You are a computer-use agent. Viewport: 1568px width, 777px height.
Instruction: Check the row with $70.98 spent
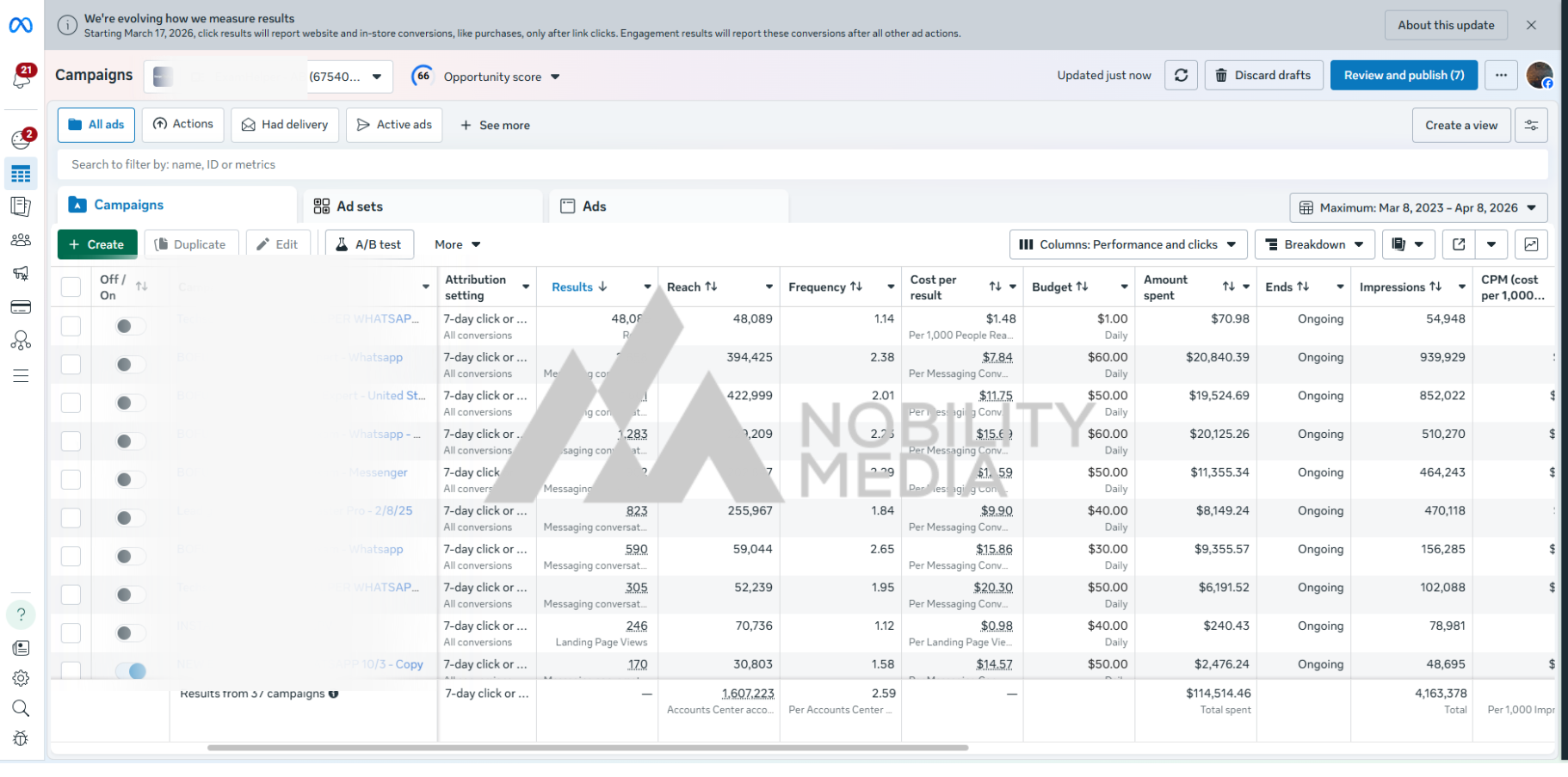71,326
